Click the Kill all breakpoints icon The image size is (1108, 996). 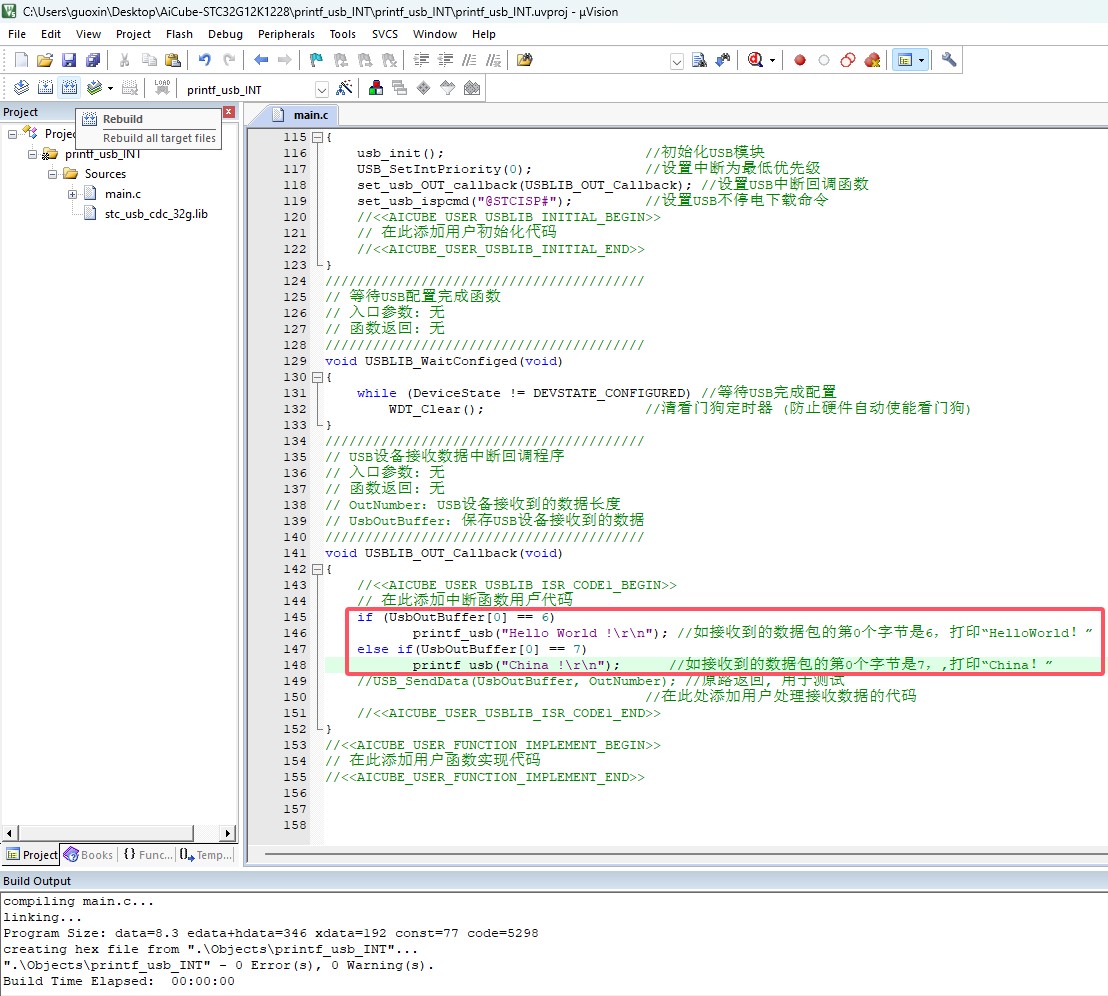coord(872,60)
